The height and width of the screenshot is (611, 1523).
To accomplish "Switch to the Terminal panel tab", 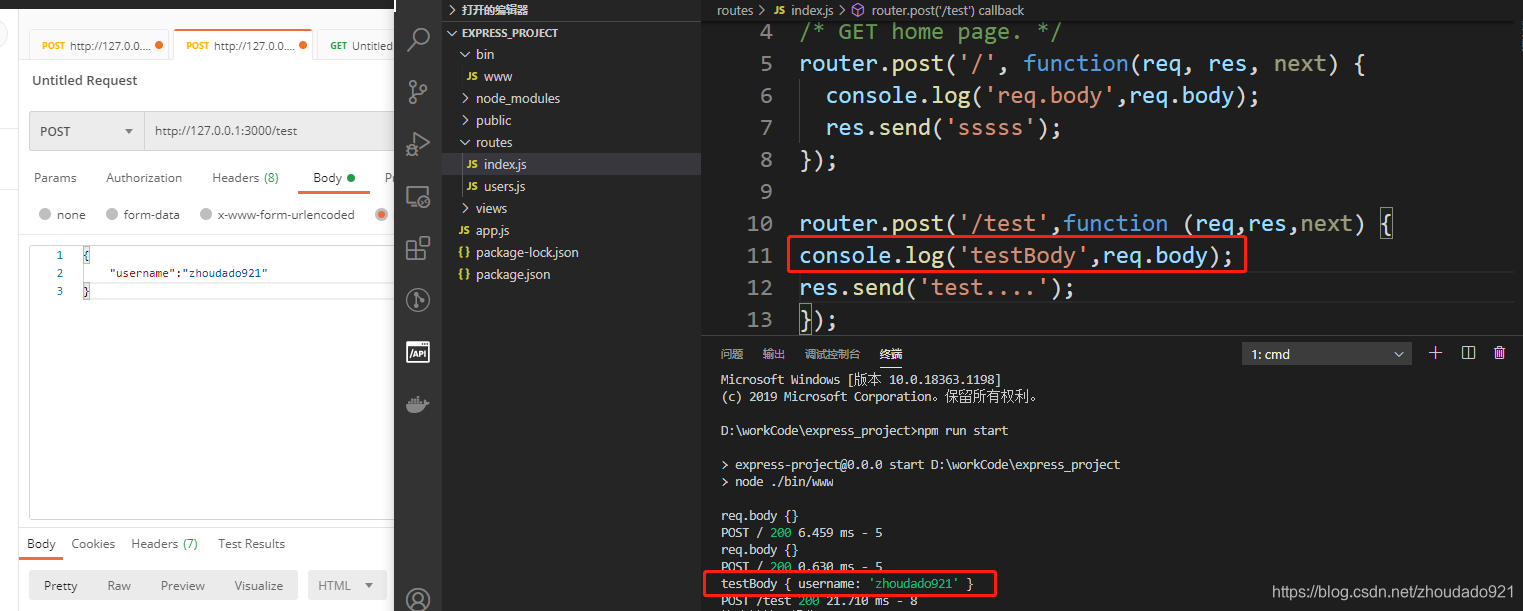I will pos(890,354).
